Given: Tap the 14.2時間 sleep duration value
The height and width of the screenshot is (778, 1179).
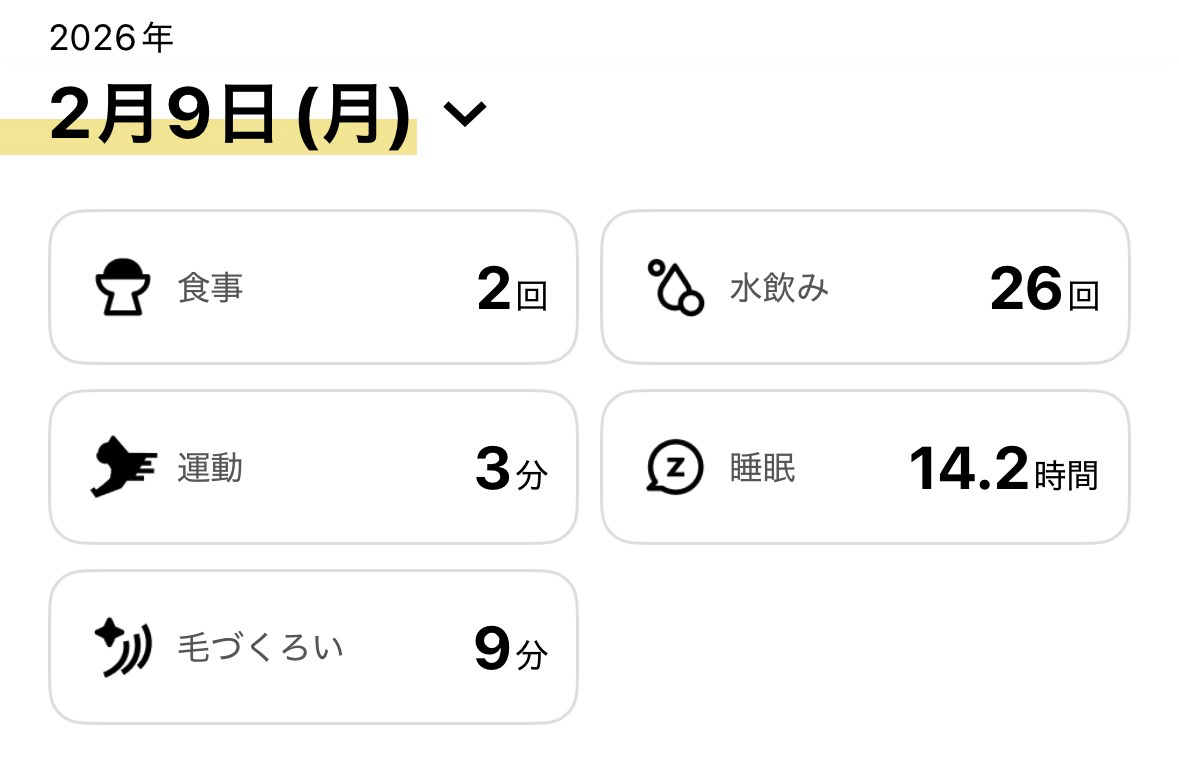Looking at the screenshot, I should (x=1003, y=470).
